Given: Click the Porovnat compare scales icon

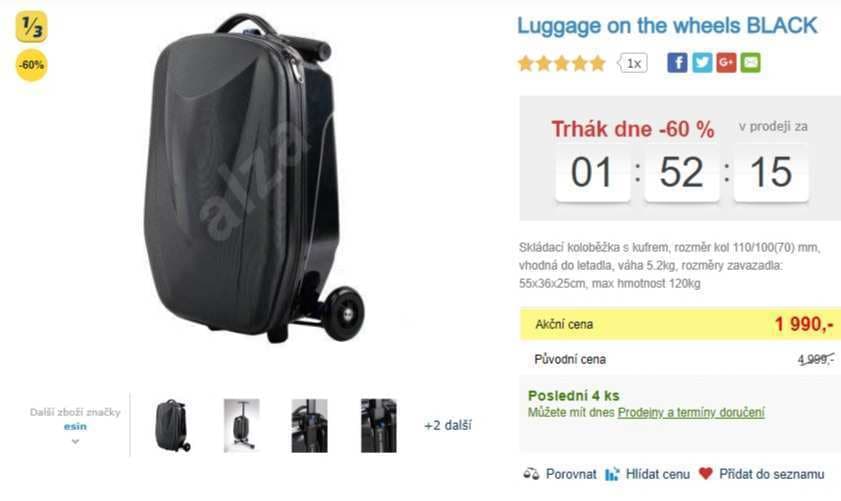Looking at the screenshot, I should [531, 474].
